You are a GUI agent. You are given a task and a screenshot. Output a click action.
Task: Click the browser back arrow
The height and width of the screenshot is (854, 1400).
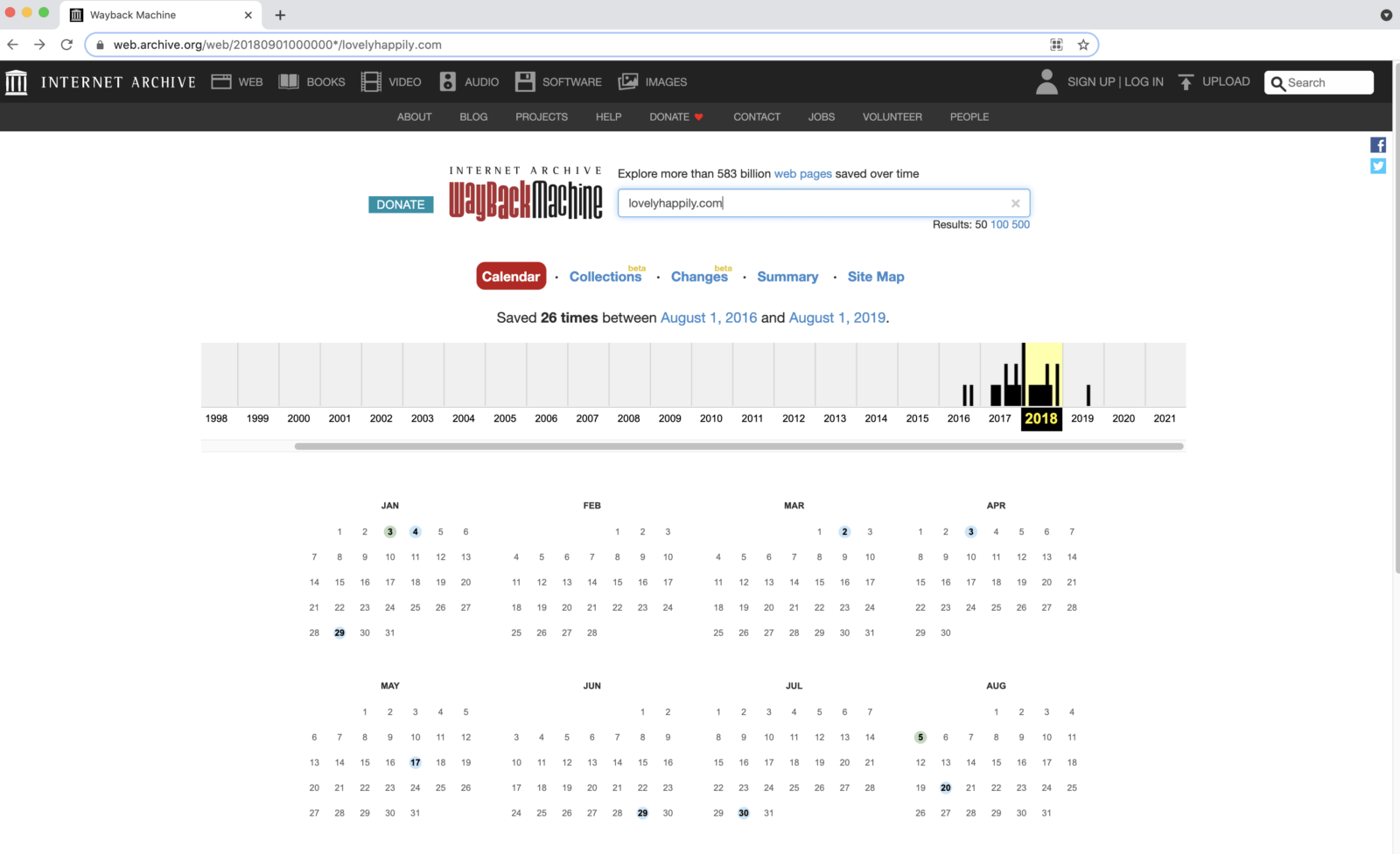coord(13,45)
